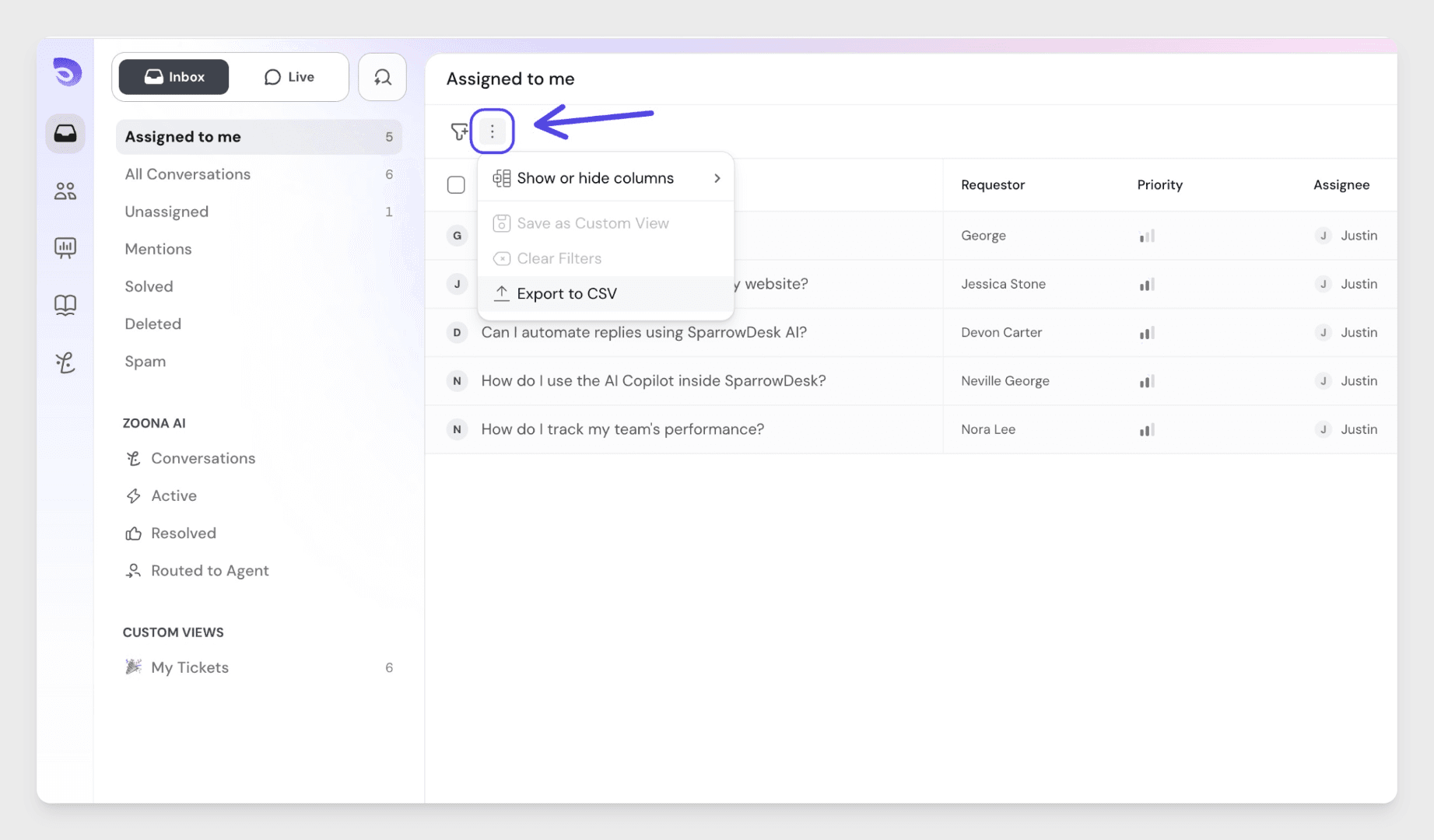1434x840 pixels.
Task: Expand Show or hide columns submenu
Action: [605, 178]
